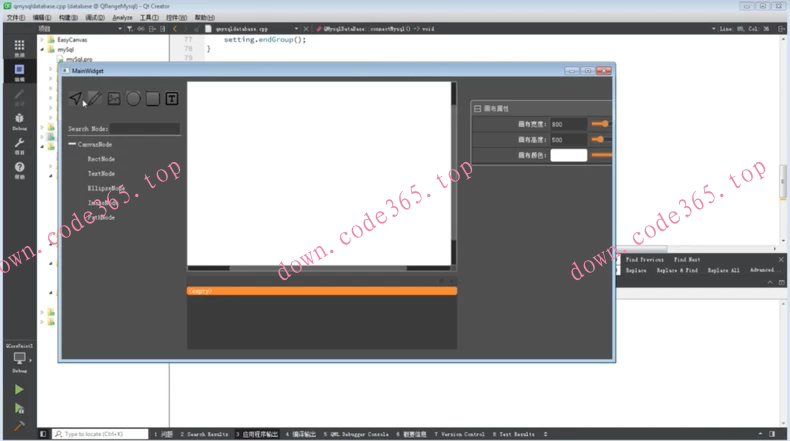Select the image insert tool
The height and width of the screenshot is (441, 790).
point(114,98)
